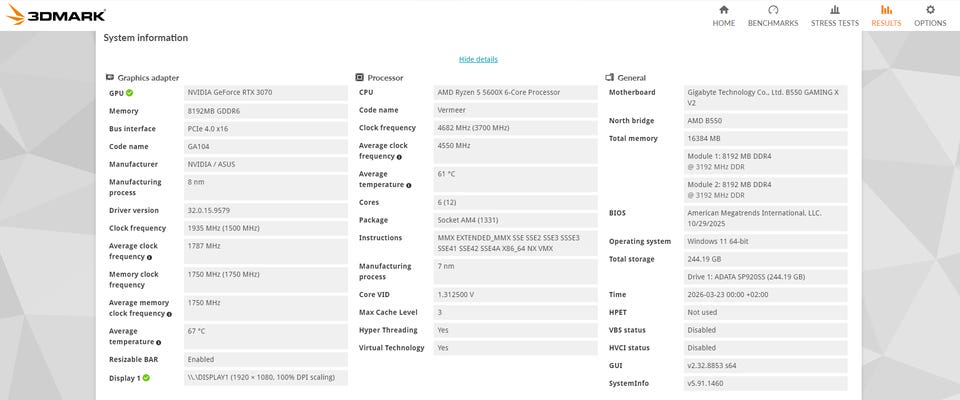
Task: Click the SystemInfo v5.91.1460 value
Action: [766, 383]
